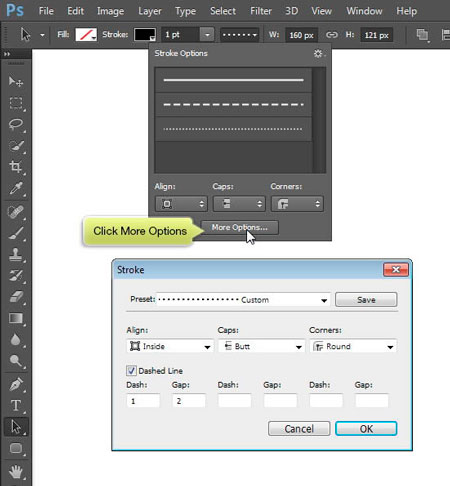Select the Rectangular Marquee tool
450x486 pixels.
[16, 103]
